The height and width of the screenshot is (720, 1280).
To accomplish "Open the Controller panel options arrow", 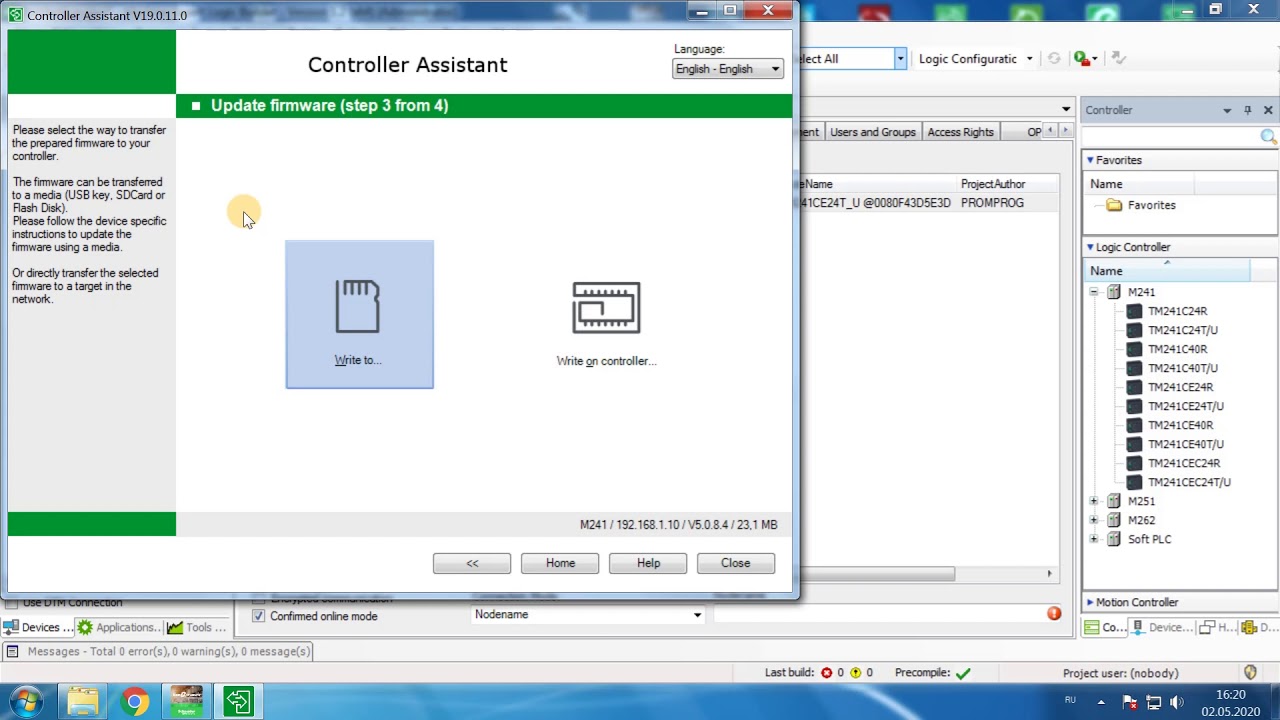I will point(1227,110).
